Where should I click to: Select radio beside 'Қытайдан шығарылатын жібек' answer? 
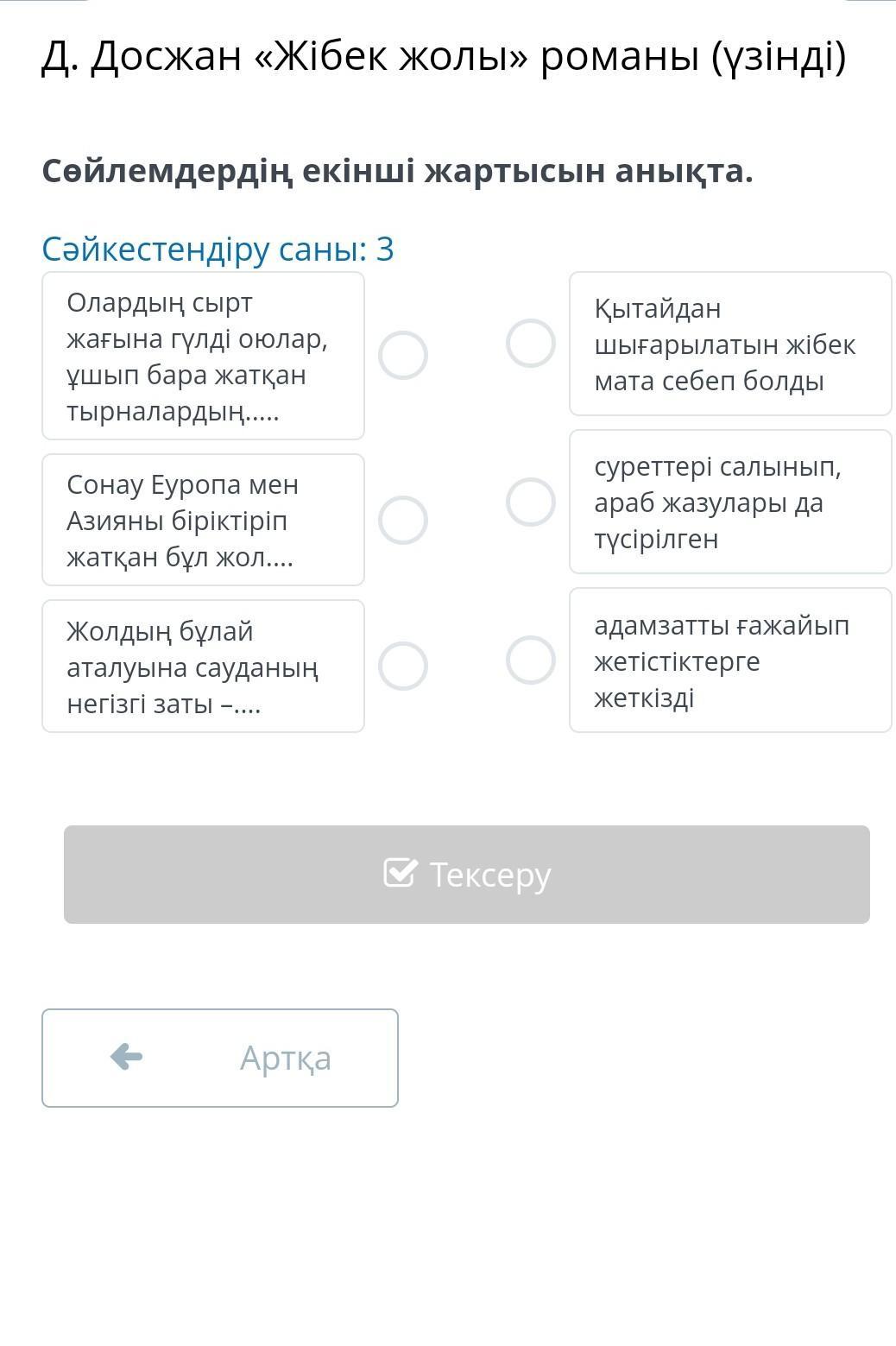pyautogui.click(x=530, y=344)
